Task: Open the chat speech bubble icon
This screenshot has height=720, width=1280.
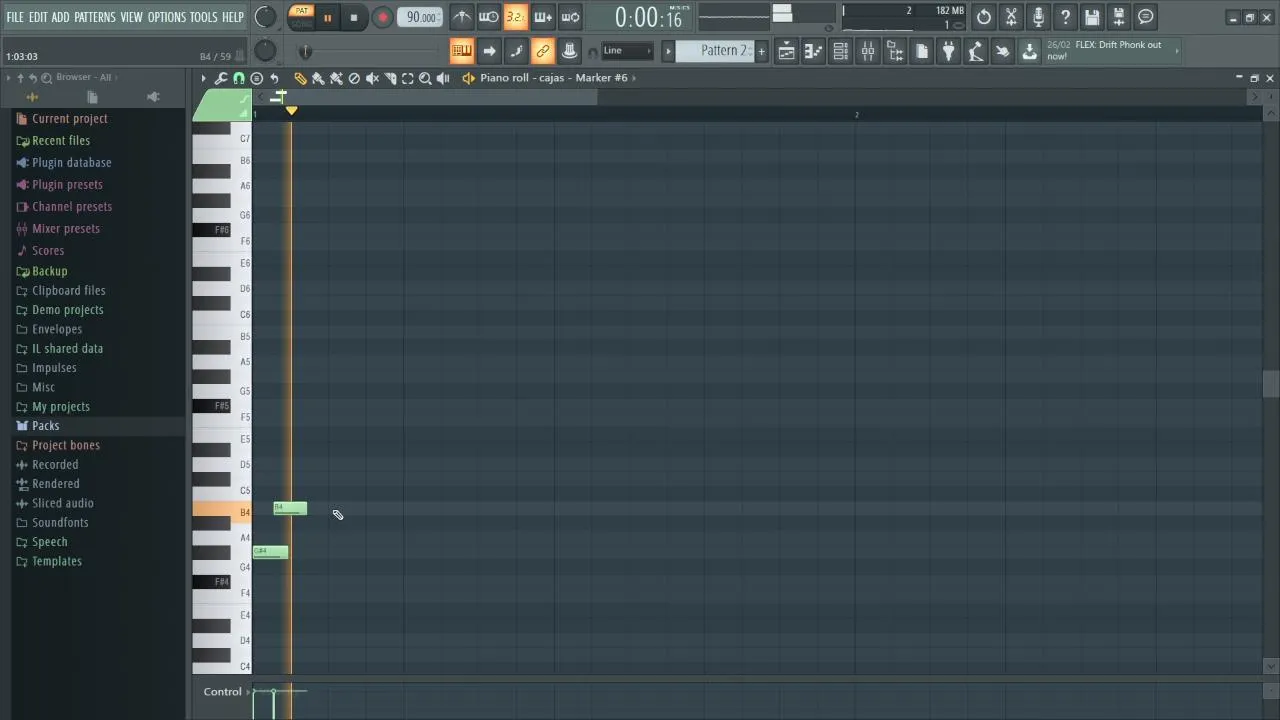Action: tap(1146, 17)
